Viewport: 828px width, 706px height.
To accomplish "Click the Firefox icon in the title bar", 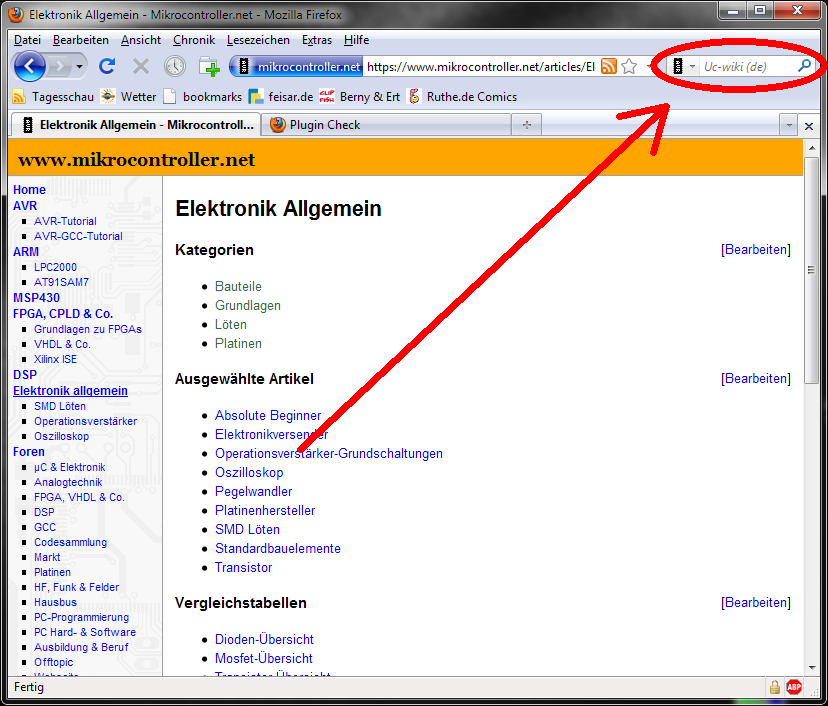I will [x=16, y=14].
